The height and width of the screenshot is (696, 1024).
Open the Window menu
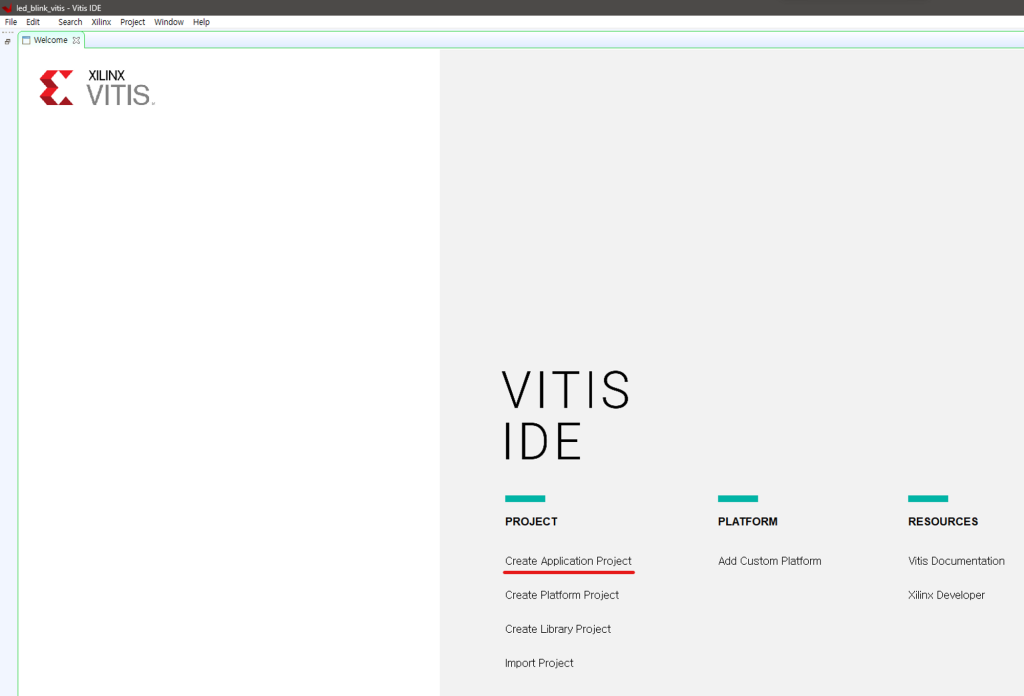click(168, 22)
